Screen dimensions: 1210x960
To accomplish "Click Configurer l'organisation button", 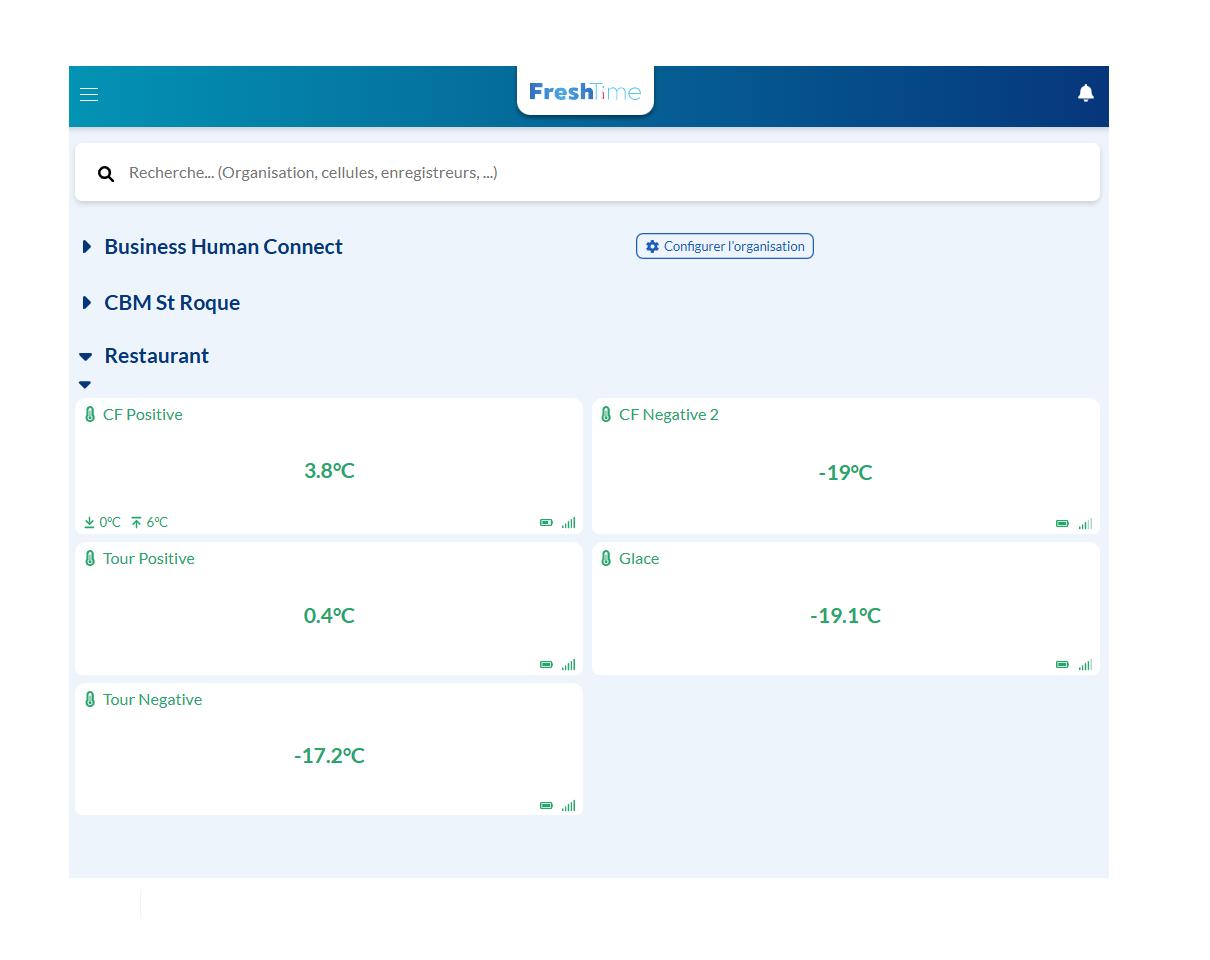I will click(725, 246).
